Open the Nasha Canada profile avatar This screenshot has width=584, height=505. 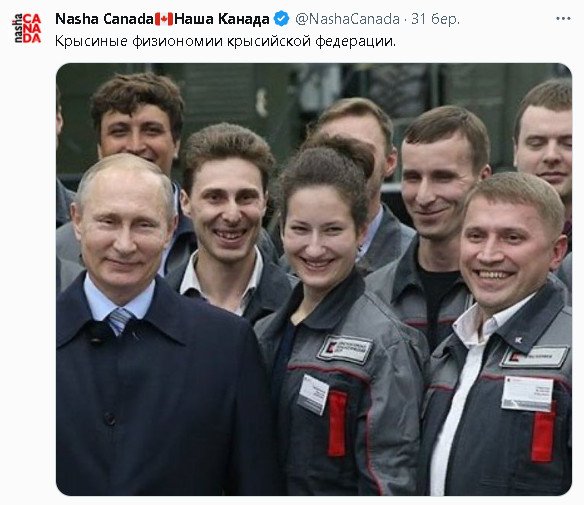click(27, 28)
